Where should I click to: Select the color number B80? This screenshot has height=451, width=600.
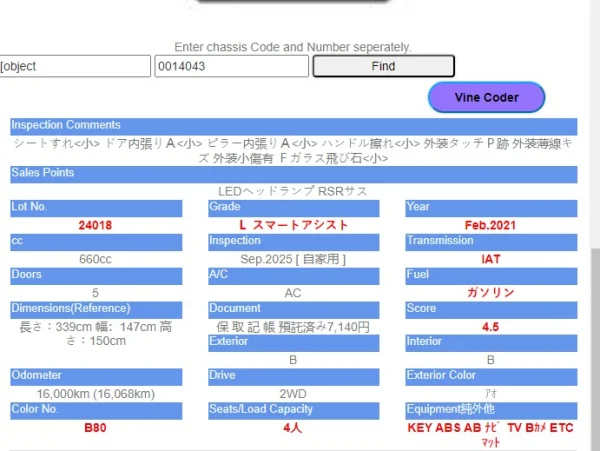95,427
